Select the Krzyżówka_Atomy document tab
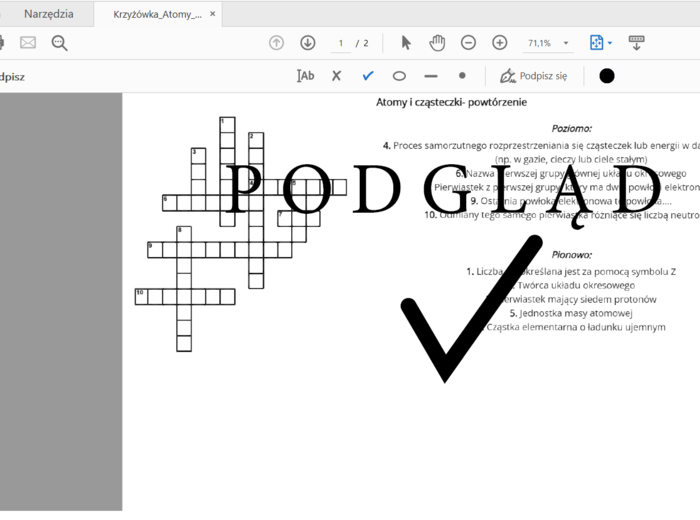The width and height of the screenshot is (700, 520). pyautogui.click(x=157, y=15)
